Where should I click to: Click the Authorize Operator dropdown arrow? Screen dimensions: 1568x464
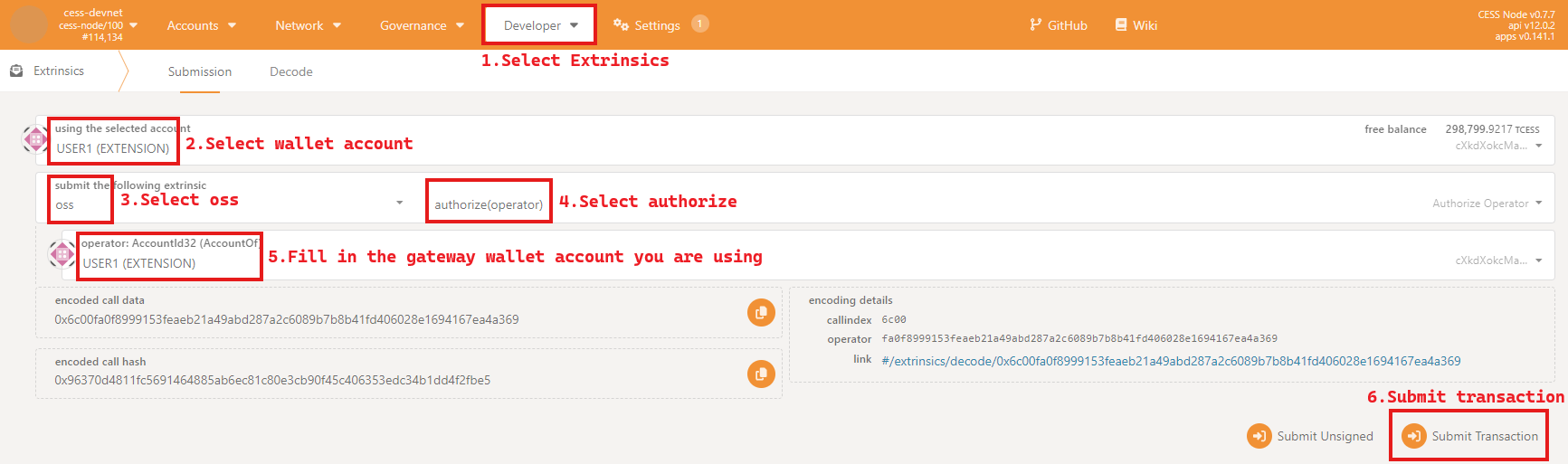point(1539,204)
